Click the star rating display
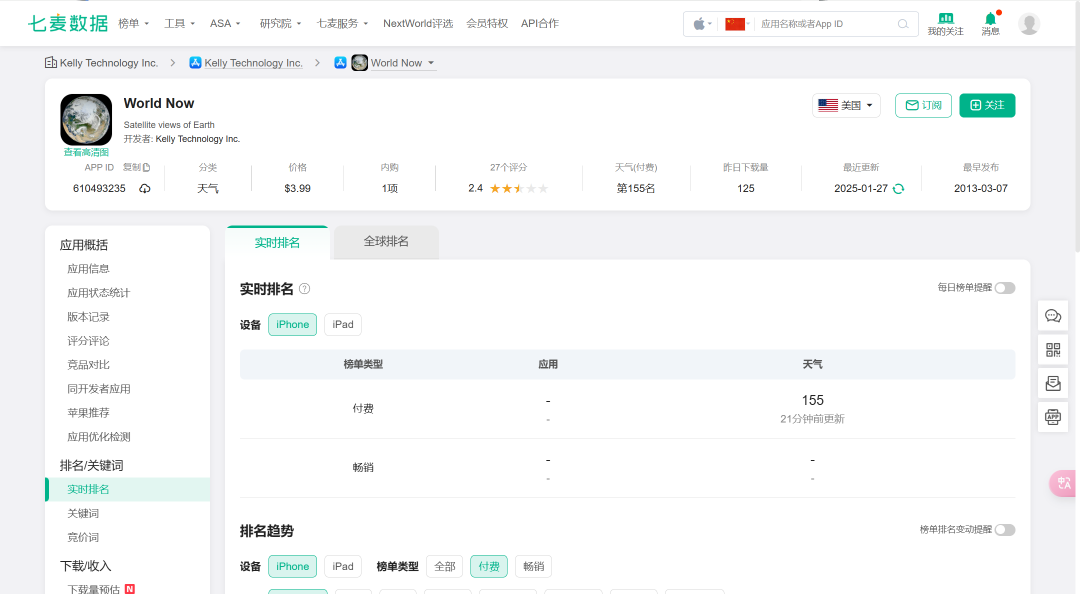 pyautogui.click(x=519, y=189)
